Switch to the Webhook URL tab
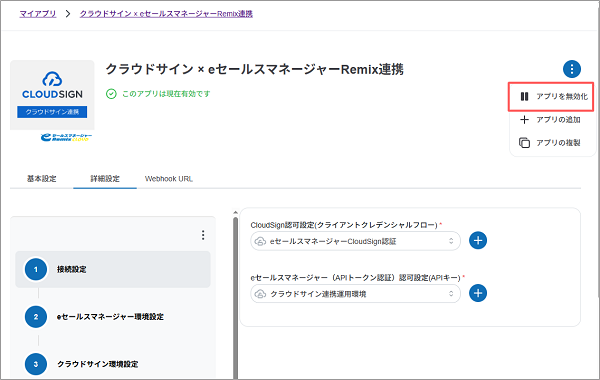 [x=169, y=179]
